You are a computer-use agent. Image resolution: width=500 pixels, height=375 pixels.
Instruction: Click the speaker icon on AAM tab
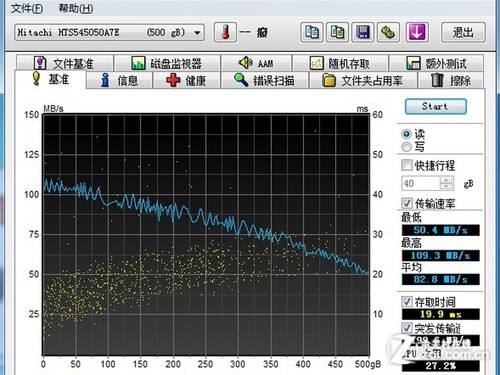pos(245,62)
